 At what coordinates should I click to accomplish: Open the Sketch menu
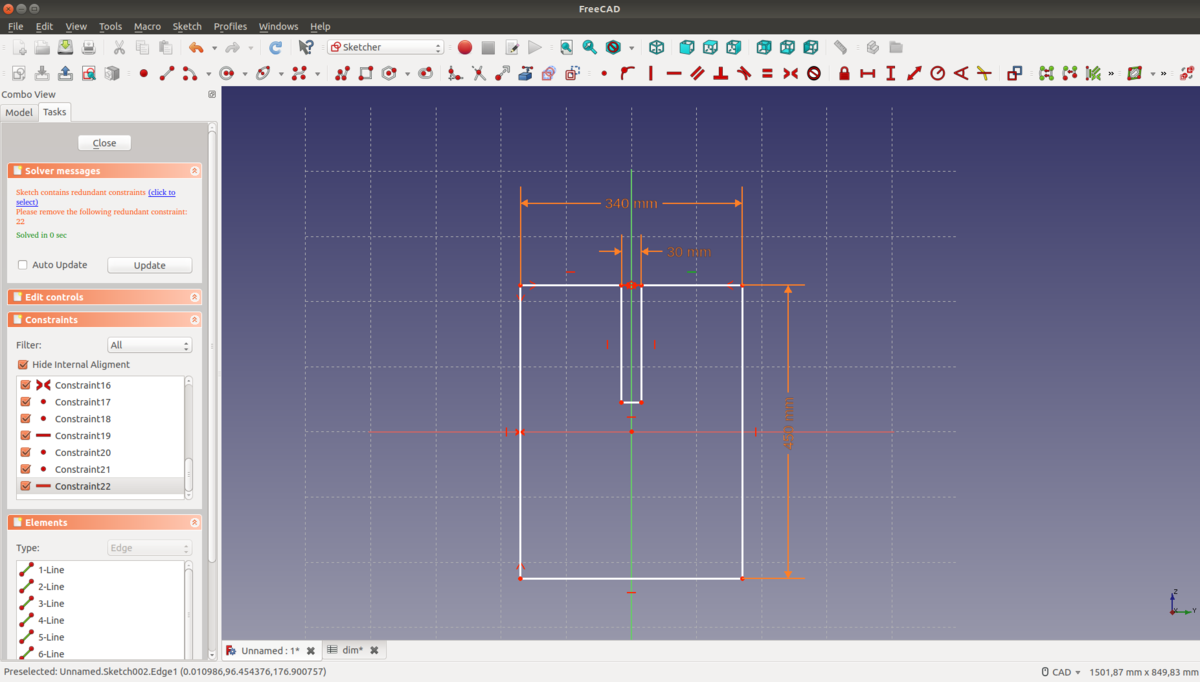(x=187, y=26)
